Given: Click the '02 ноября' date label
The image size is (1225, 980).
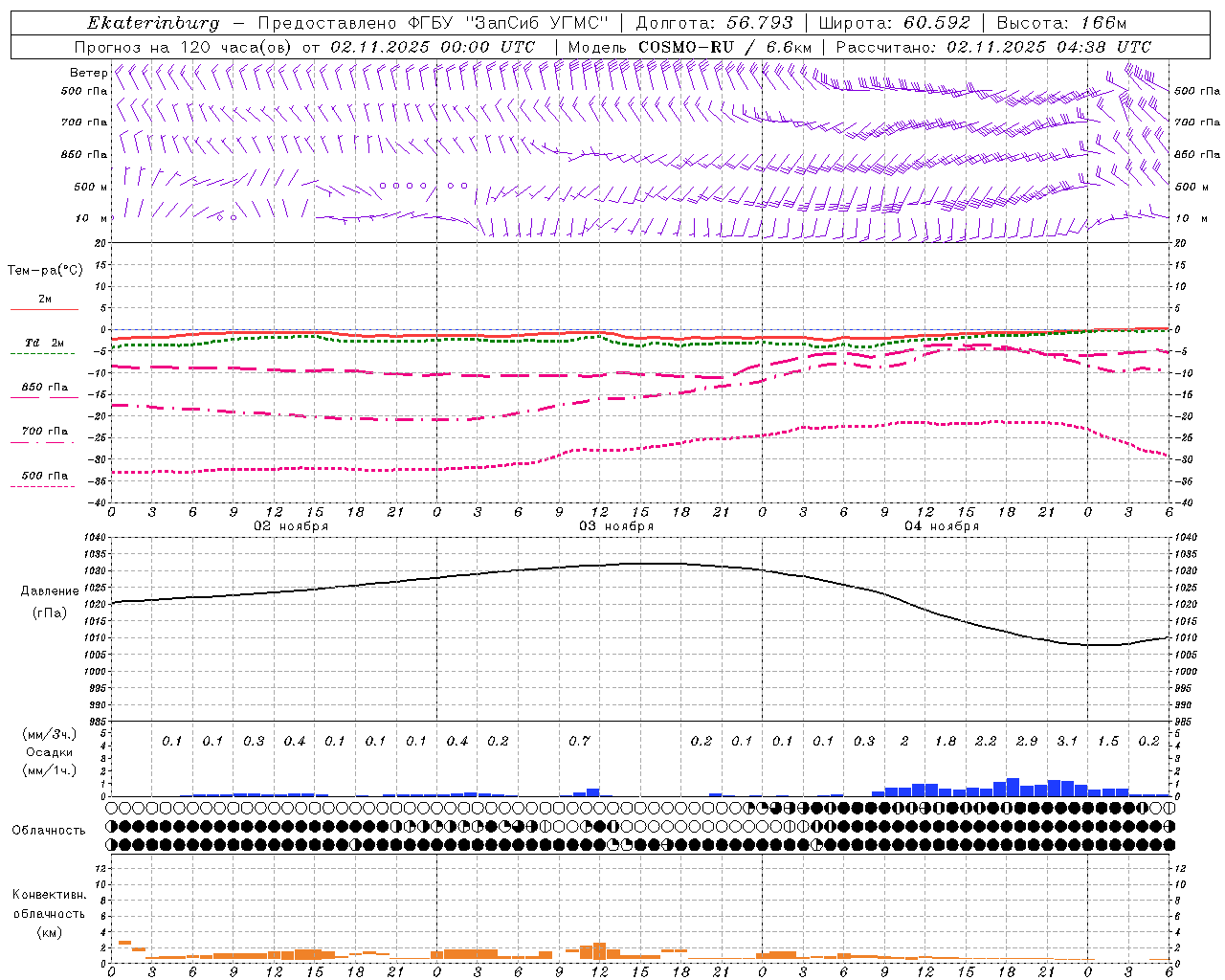Looking at the screenshot, I should (291, 526).
